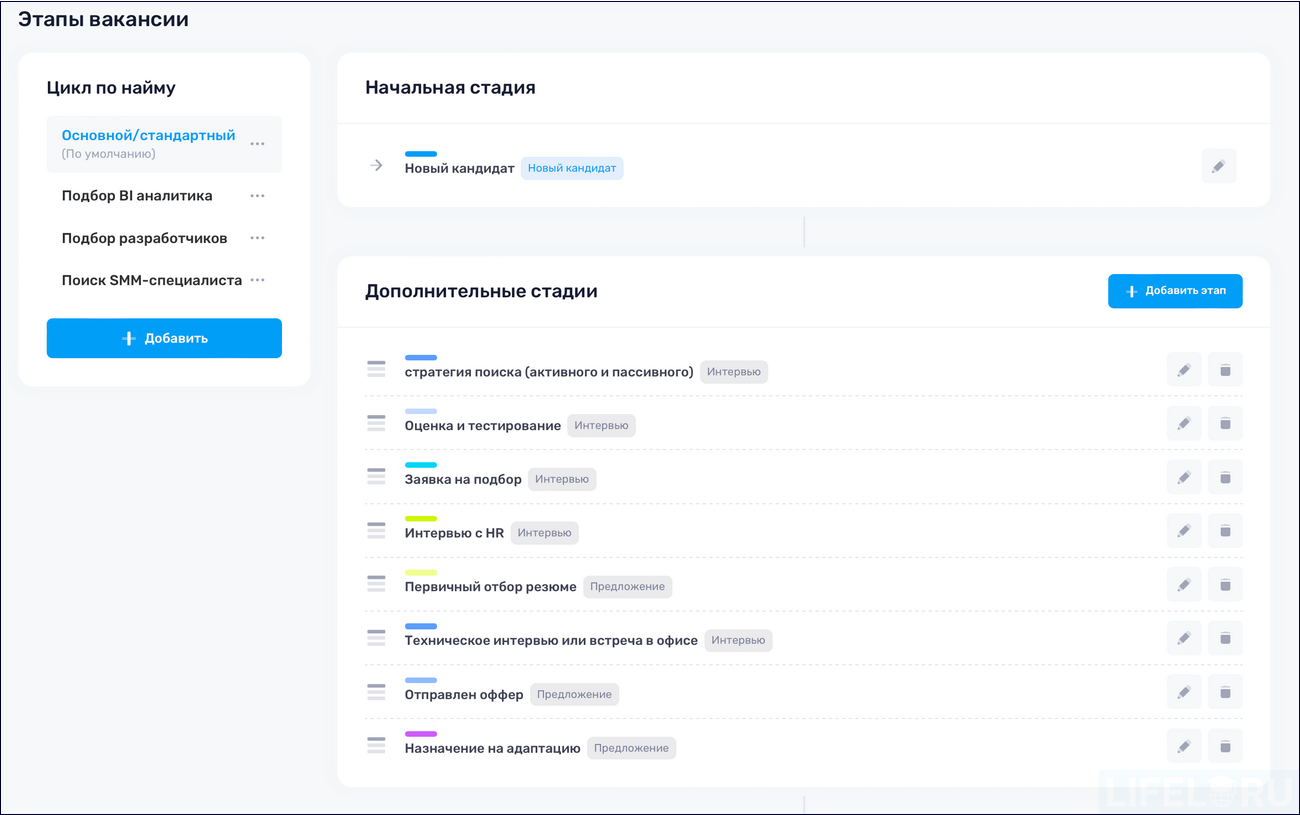Edit the Назначение на адаптацию stage
Viewport: 1300px width, 815px height.
[x=1184, y=746]
